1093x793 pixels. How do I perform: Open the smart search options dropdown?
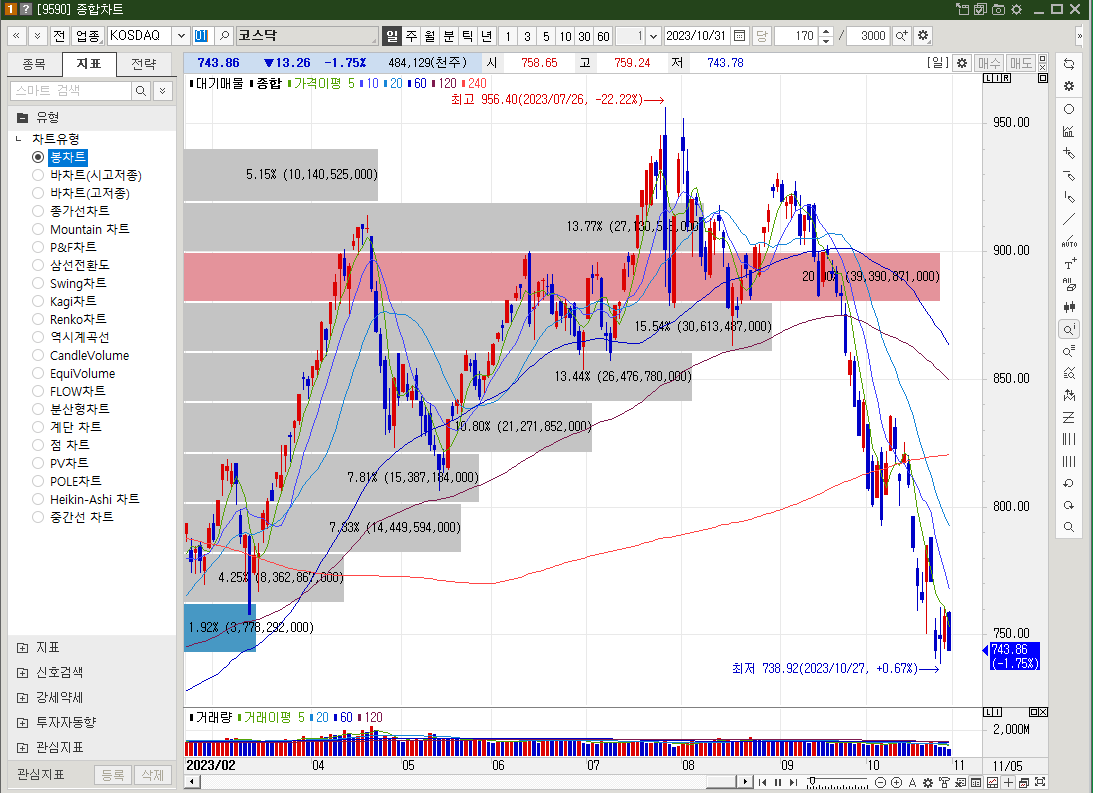coord(162,91)
